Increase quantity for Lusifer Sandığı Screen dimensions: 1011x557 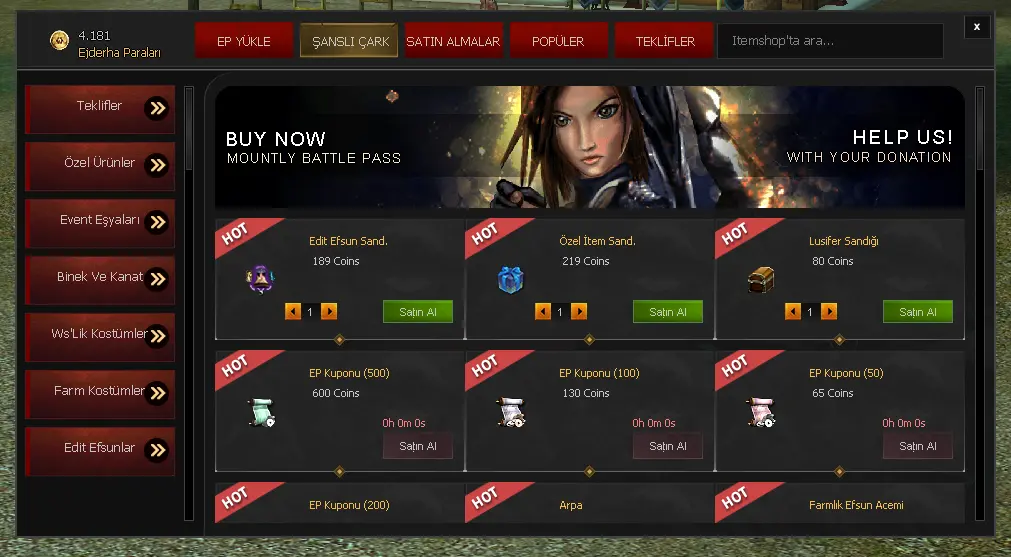click(x=829, y=312)
